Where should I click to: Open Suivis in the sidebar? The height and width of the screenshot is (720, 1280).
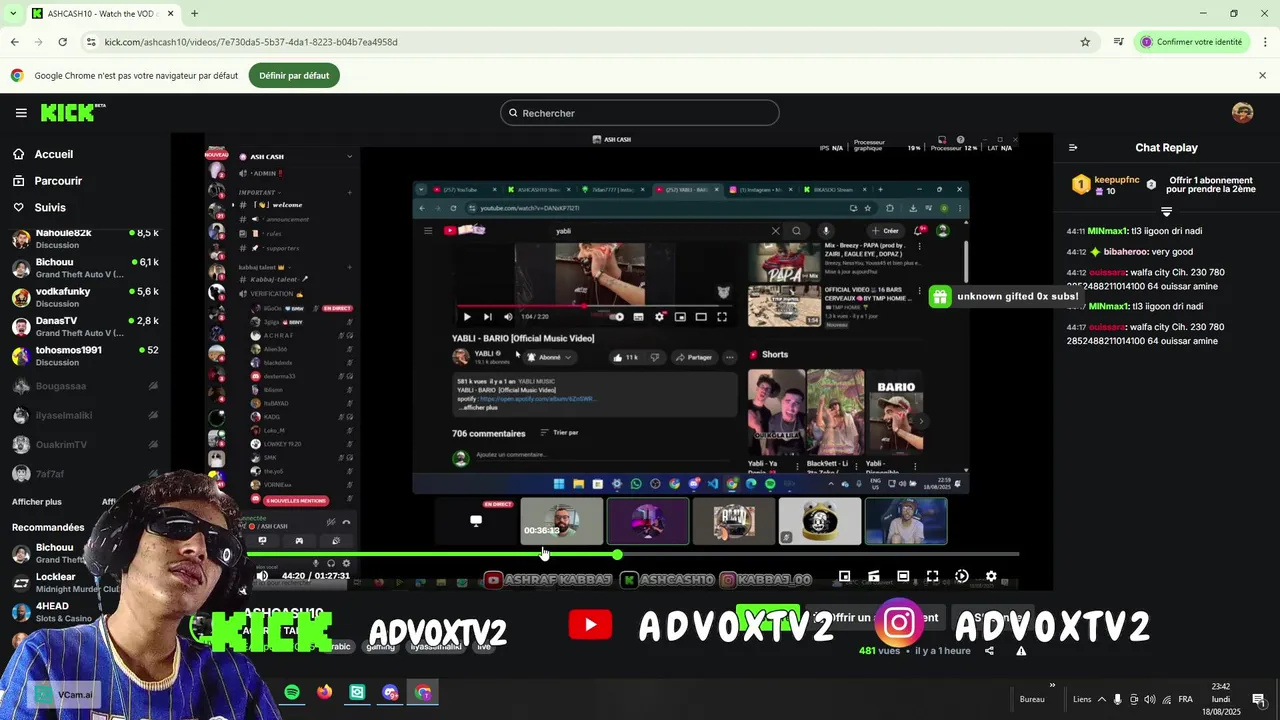tap(50, 207)
